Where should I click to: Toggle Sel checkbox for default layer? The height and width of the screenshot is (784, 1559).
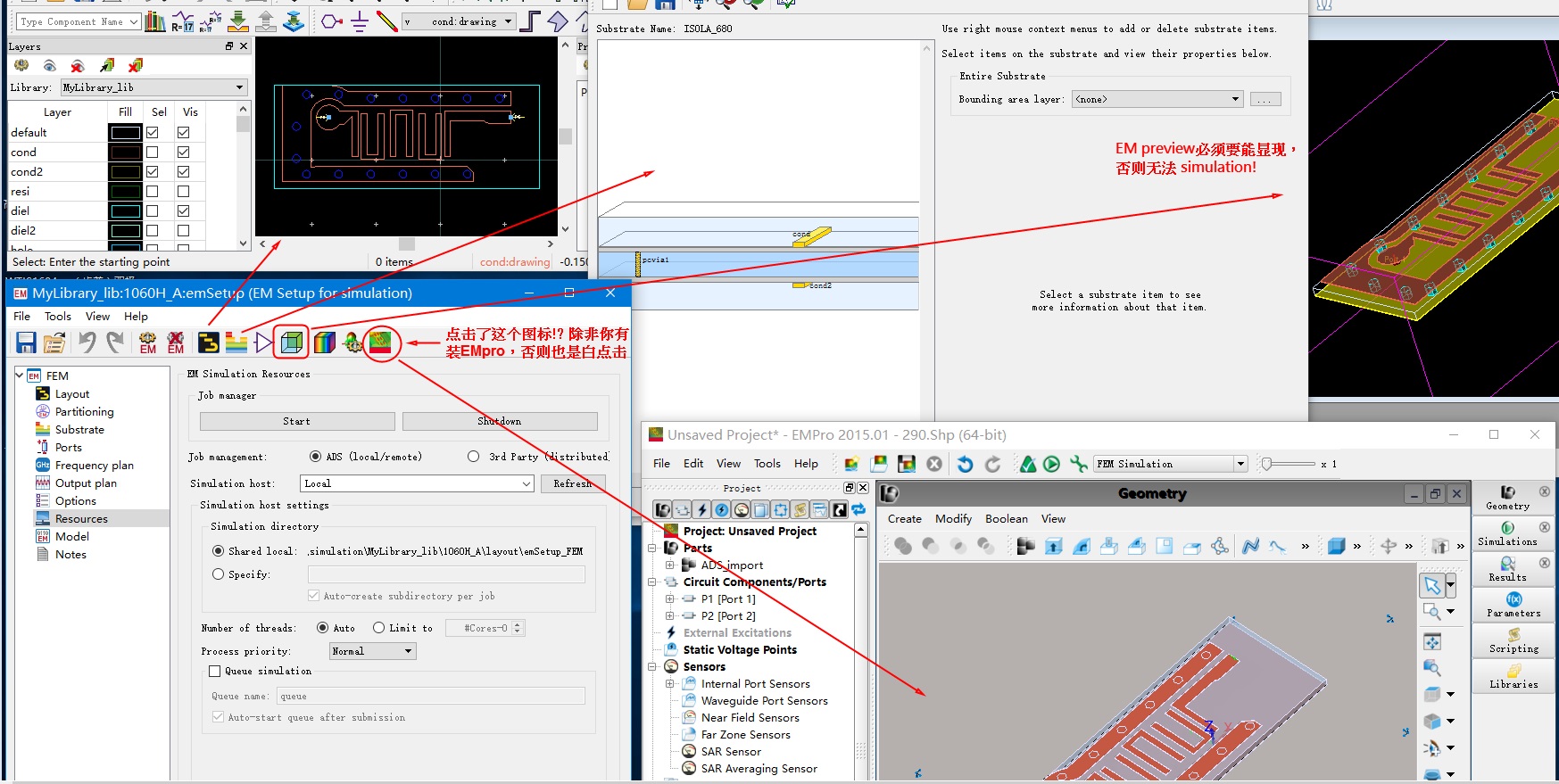pos(153,132)
